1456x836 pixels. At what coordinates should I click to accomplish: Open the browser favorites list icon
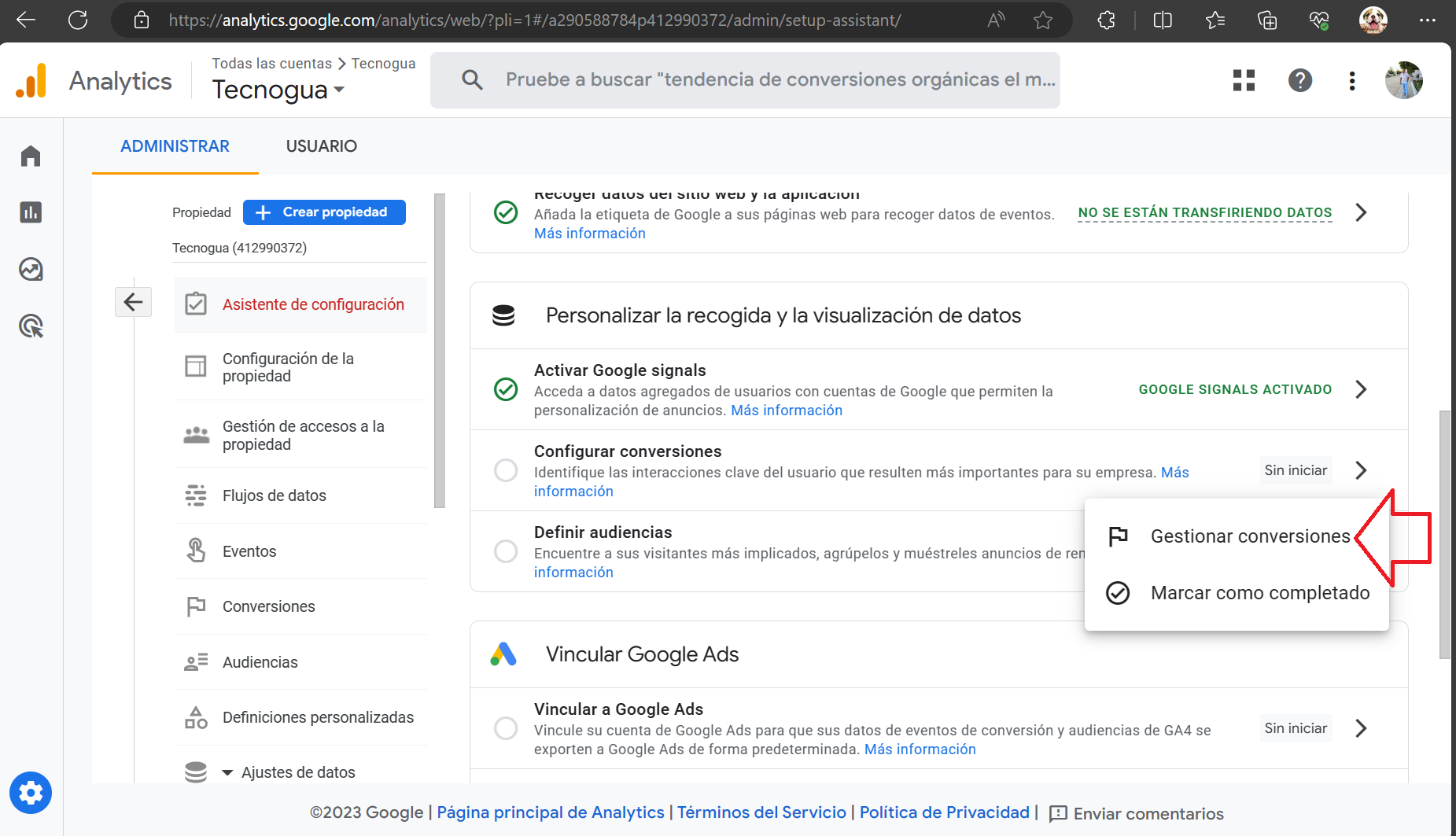[x=1215, y=20]
